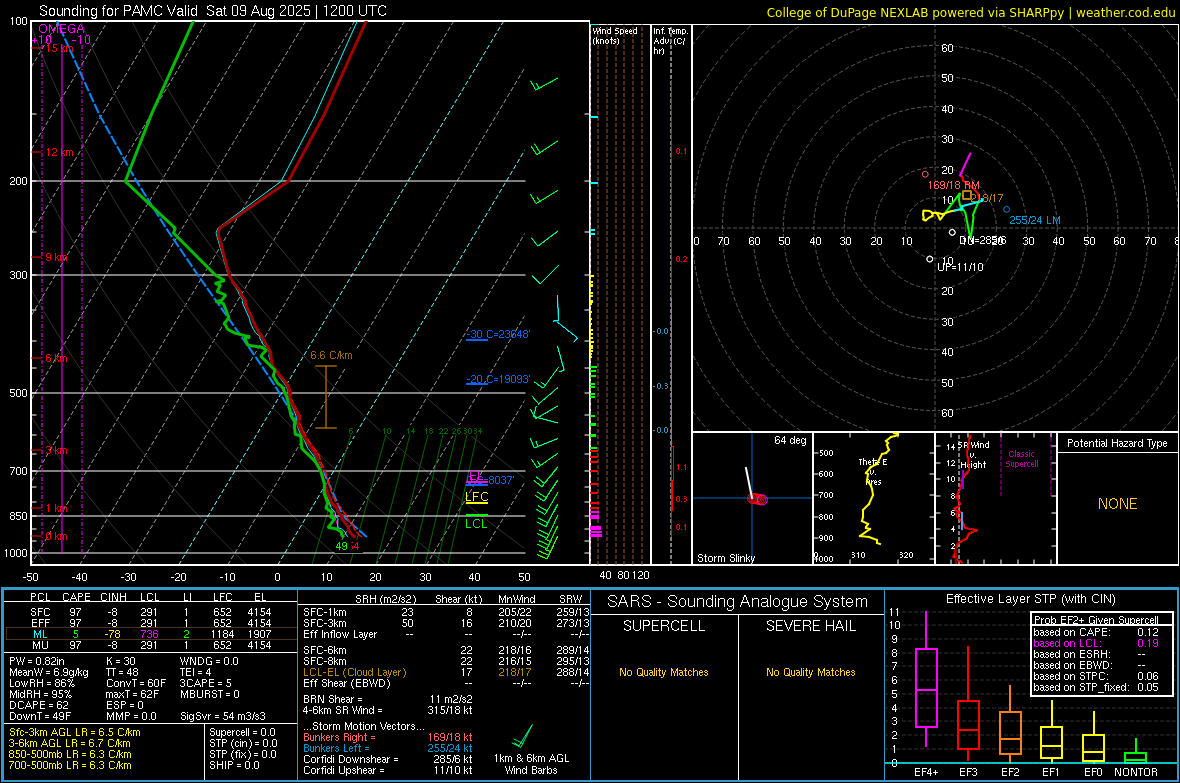
Task: Click the OMEGA label on the skew-T
Action: tap(61, 29)
